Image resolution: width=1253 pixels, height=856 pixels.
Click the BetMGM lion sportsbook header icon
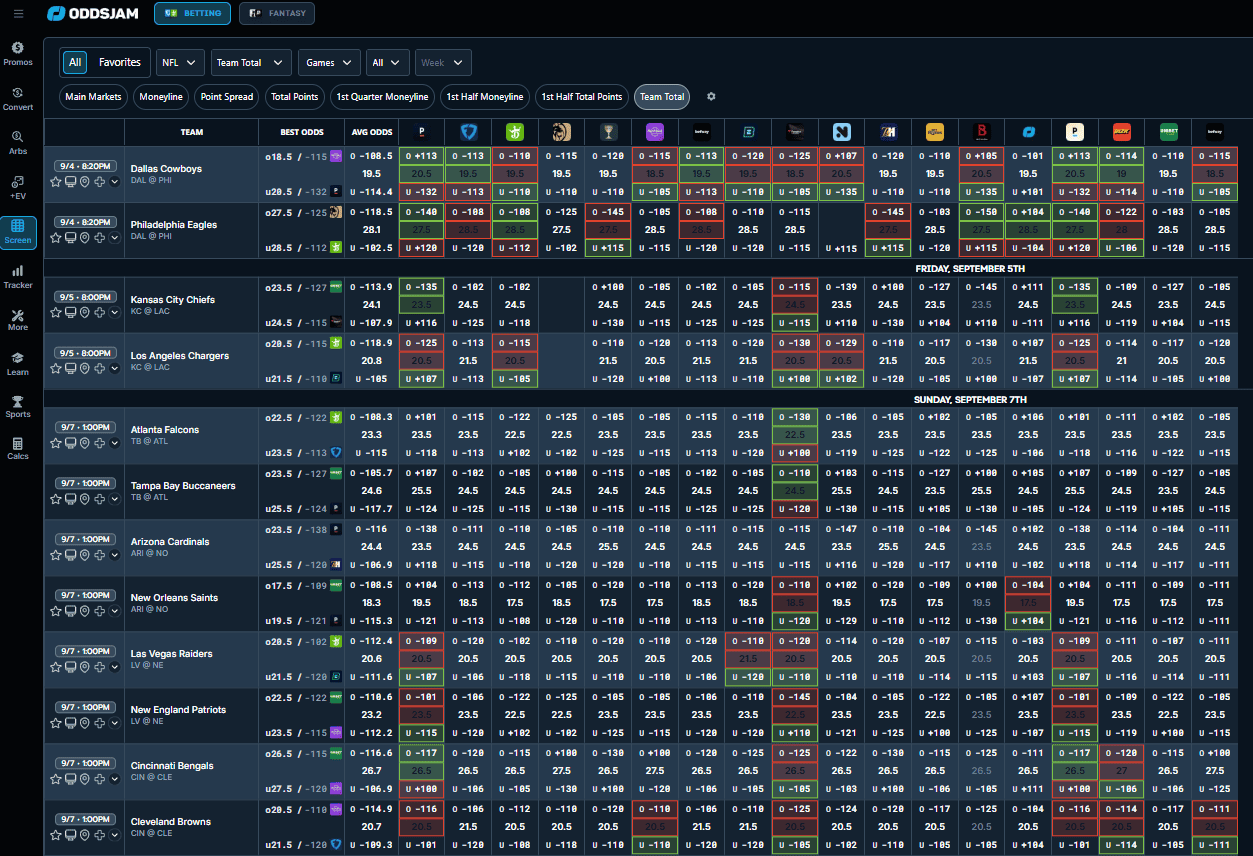click(562, 132)
